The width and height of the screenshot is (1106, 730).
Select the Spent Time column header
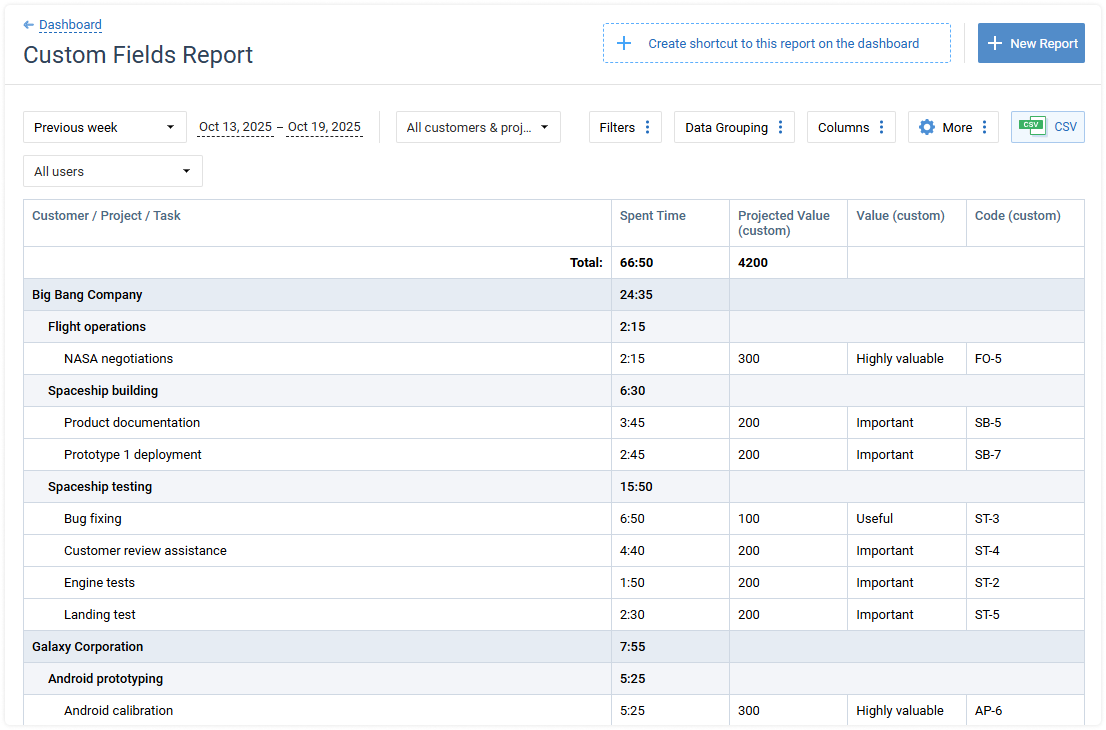(652, 215)
